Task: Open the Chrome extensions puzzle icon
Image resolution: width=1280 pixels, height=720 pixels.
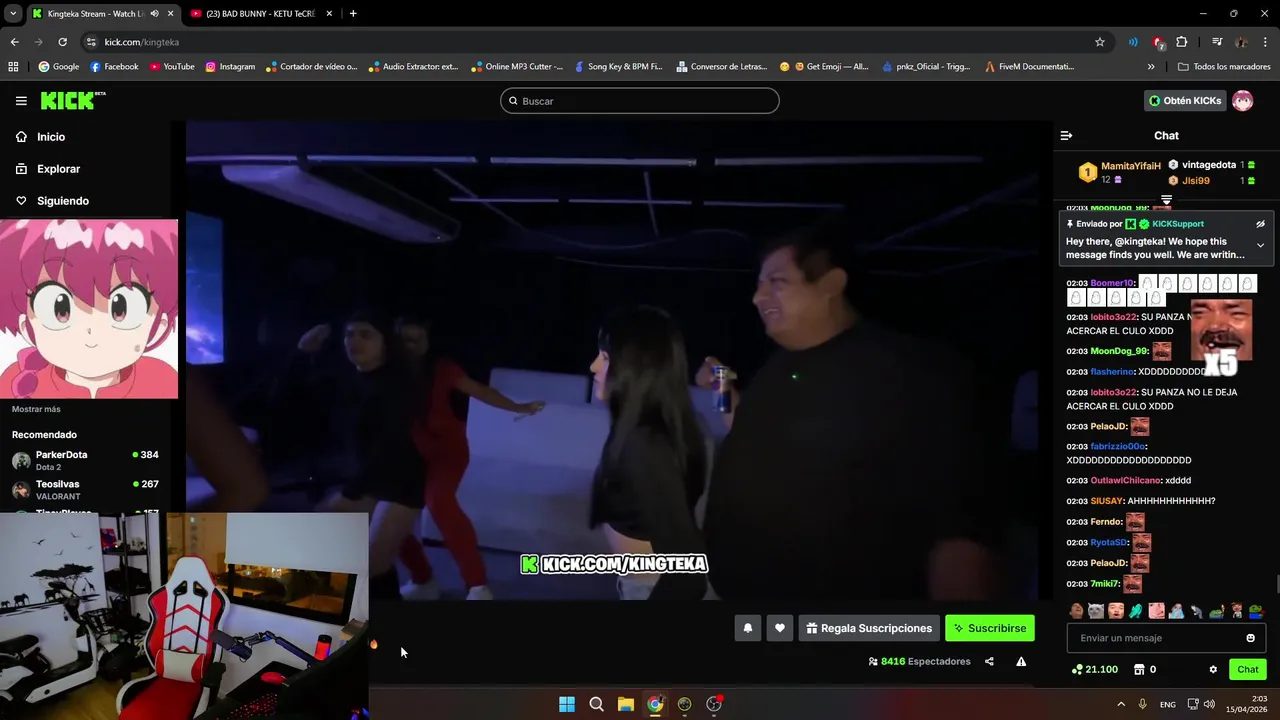Action: pos(1182,42)
